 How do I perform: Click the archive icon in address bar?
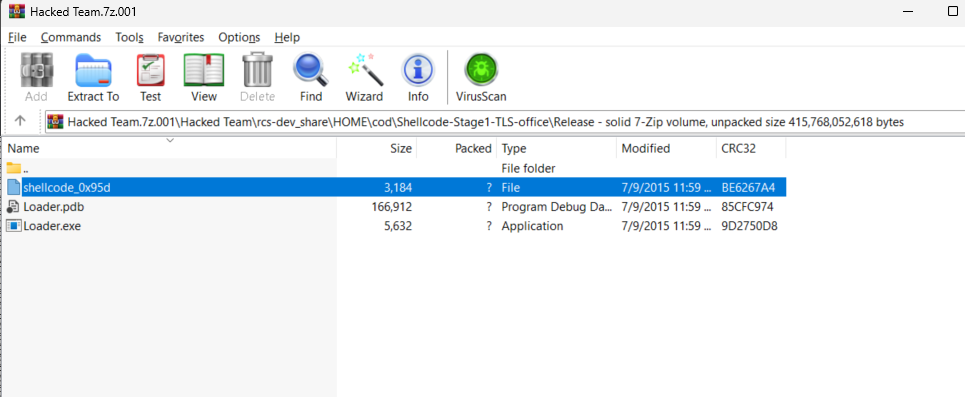[56, 121]
